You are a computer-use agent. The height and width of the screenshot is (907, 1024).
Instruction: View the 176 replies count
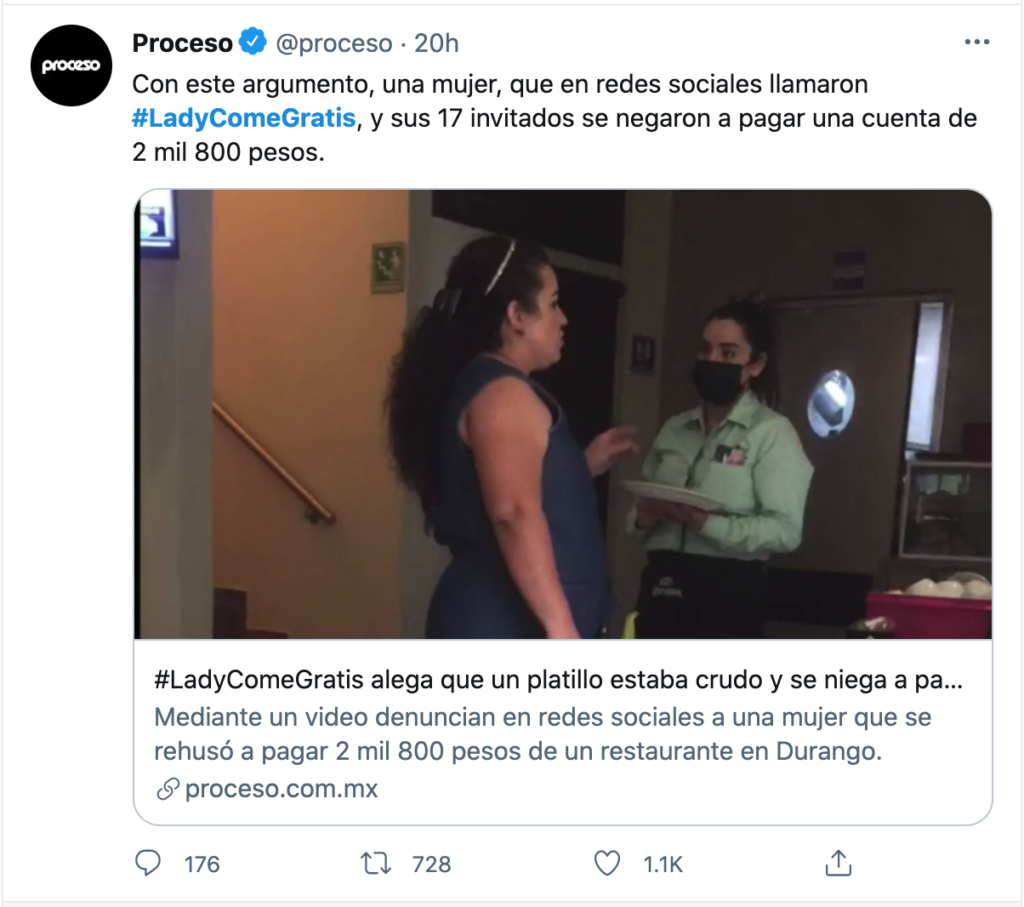pyautogui.click(x=202, y=864)
